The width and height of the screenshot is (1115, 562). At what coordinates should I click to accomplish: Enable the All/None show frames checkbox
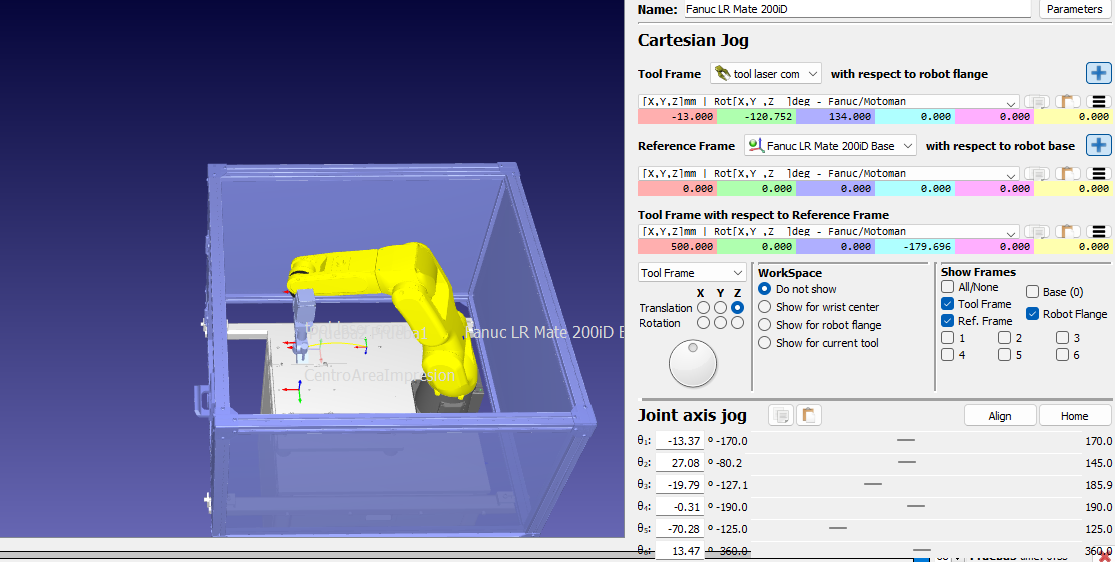[x=948, y=287]
